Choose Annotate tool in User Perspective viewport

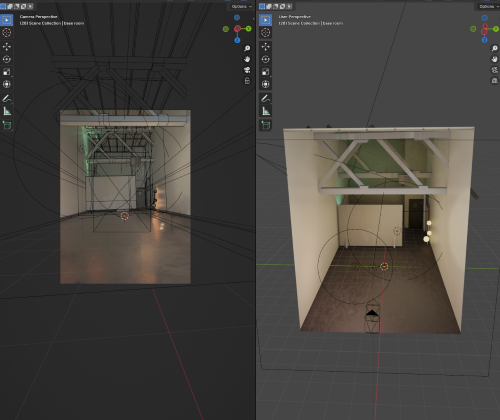tap(265, 98)
